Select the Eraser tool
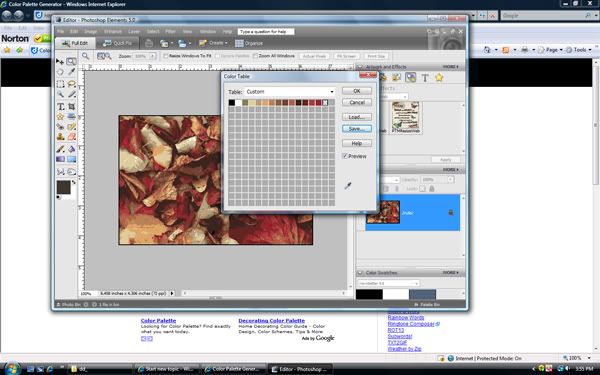 click(x=72, y=137)
